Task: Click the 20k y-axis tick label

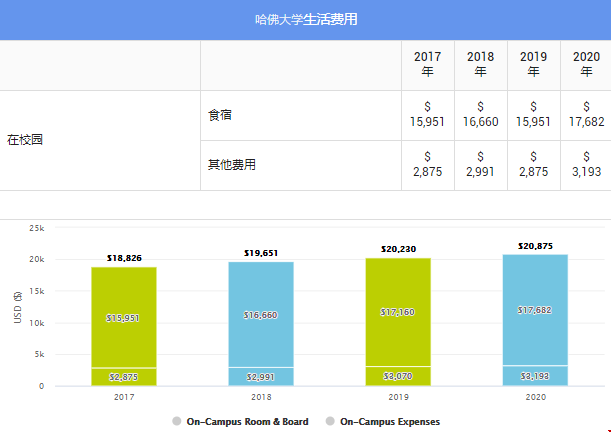Action: [x=37, y=259]
